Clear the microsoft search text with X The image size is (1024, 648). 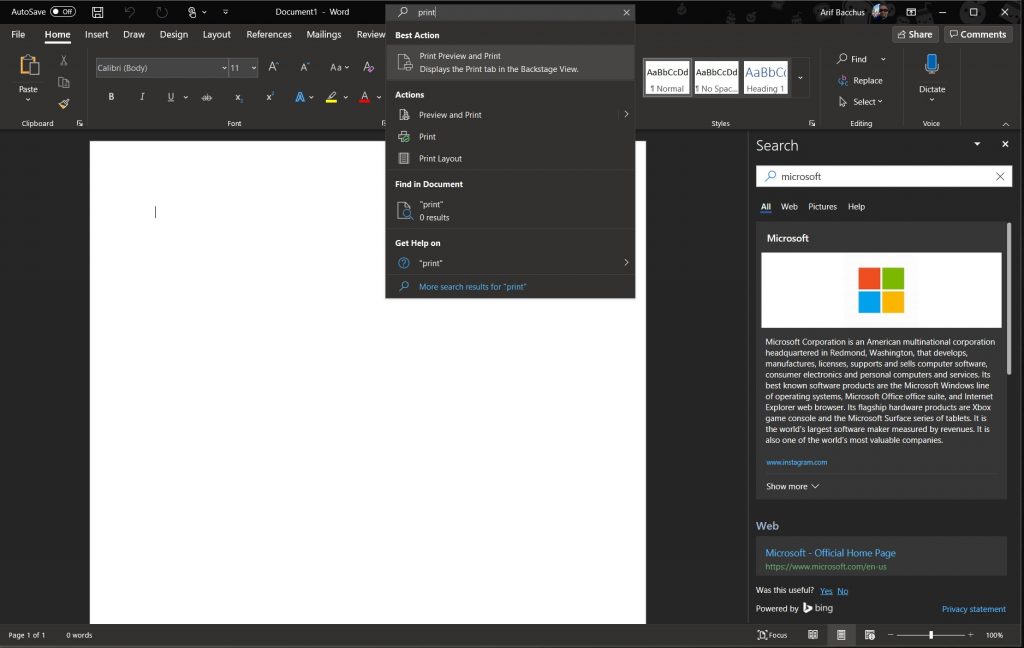(x=1000, y=176)
